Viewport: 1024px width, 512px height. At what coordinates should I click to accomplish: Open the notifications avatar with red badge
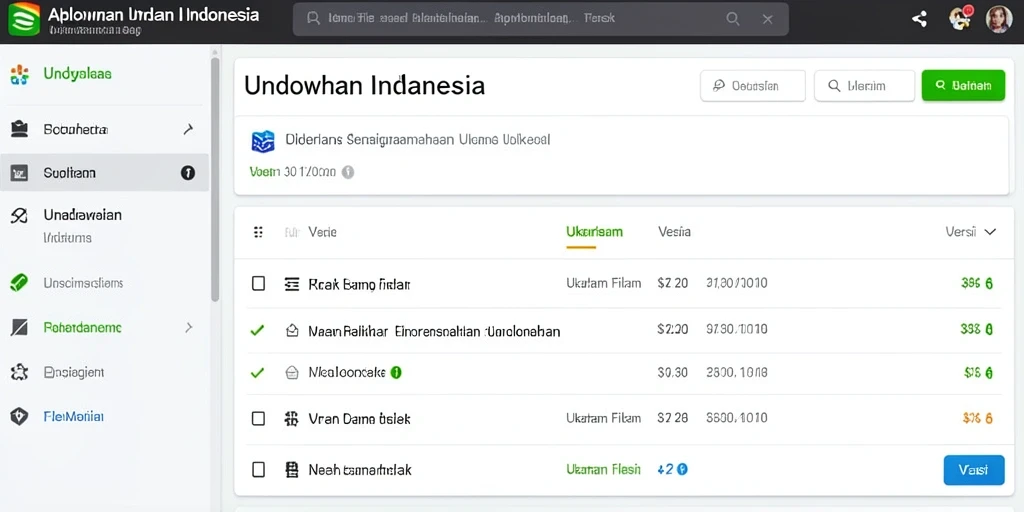(961, 18)
